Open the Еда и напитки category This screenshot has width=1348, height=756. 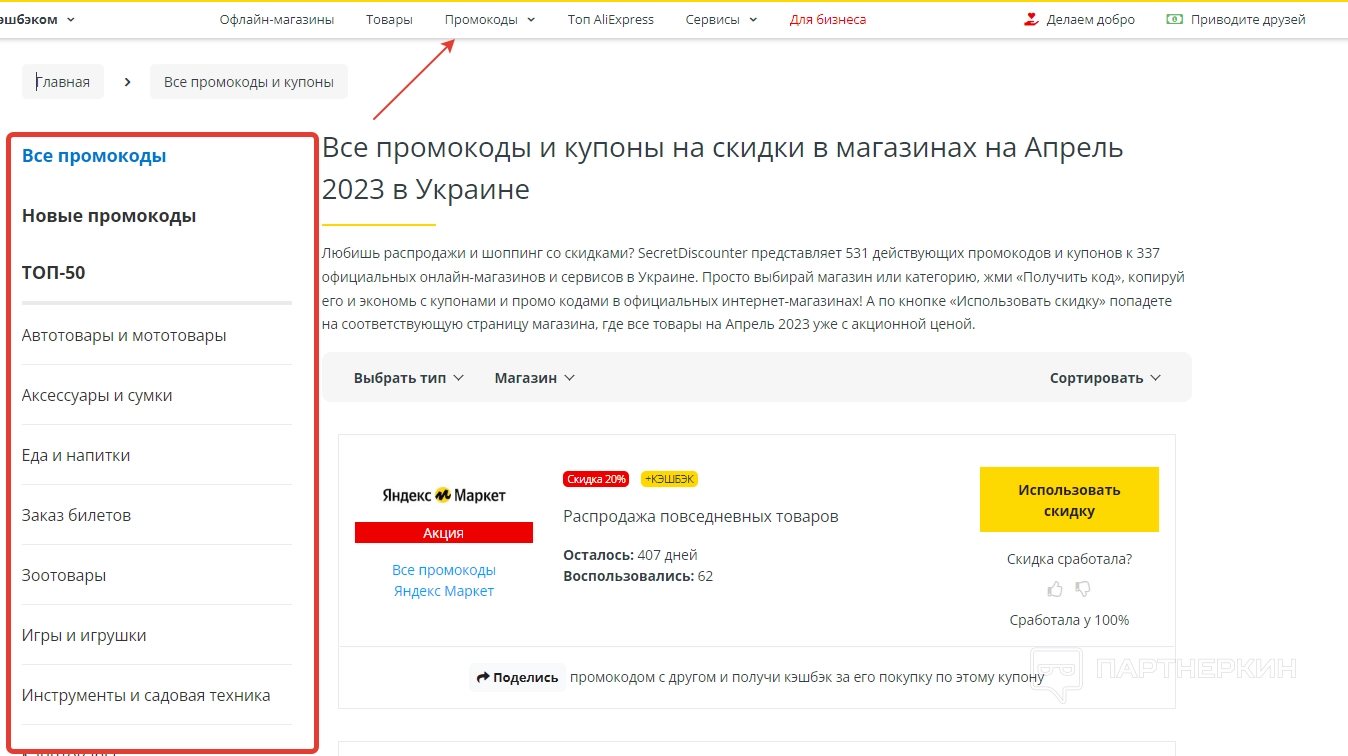tap(76, 455)
